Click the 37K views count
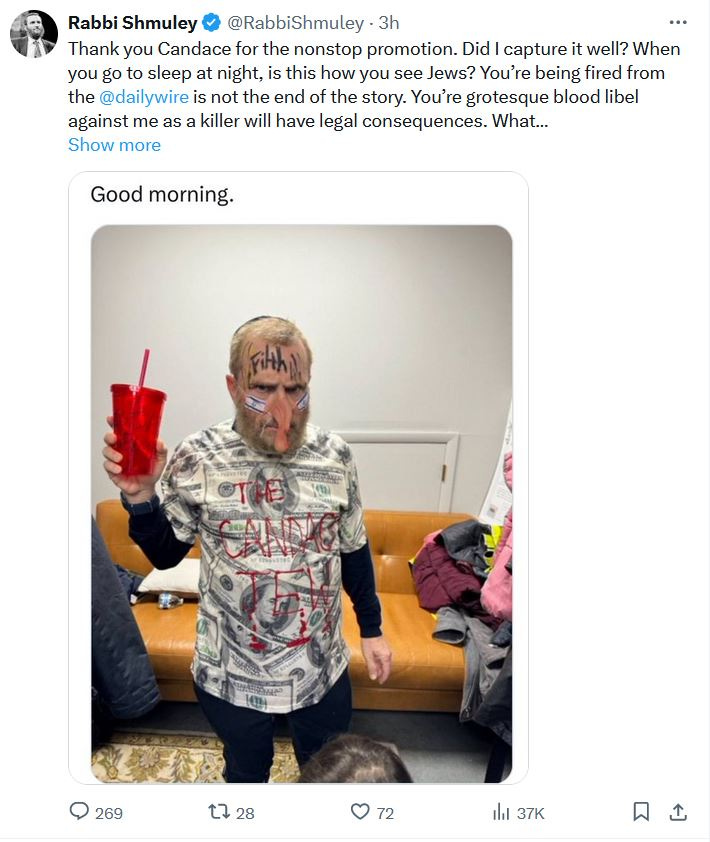The width and height of the screenshot is (710, 842). click(531, 813)
